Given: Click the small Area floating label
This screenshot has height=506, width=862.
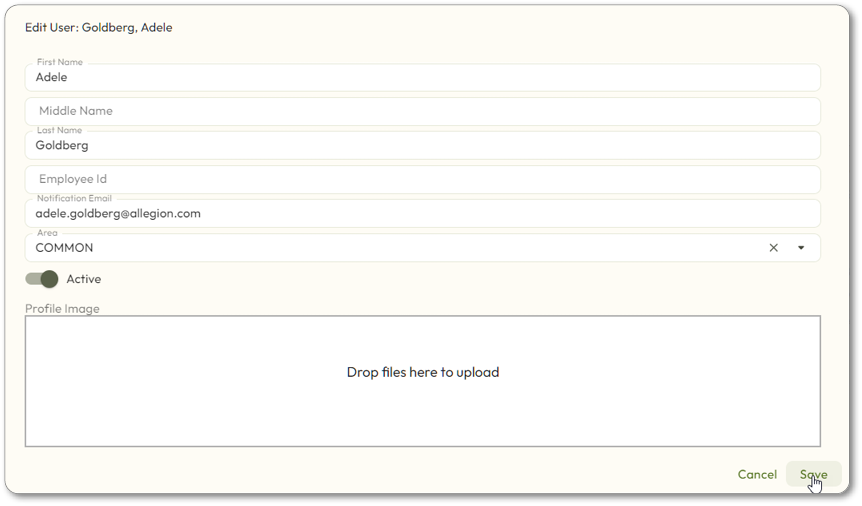Looking at the screenshot, I should coord(47,233).
